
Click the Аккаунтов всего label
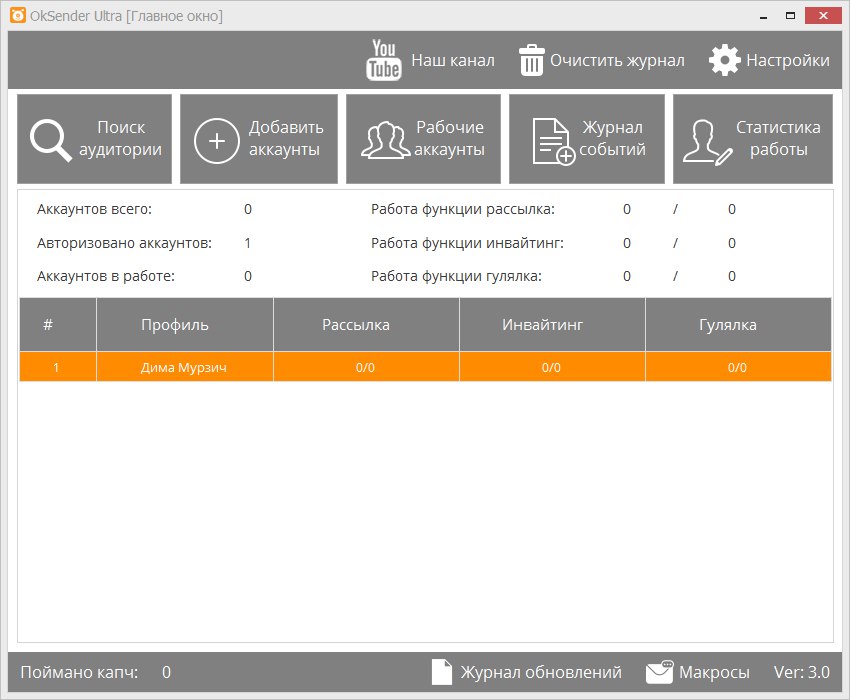[x=94, y=209]
